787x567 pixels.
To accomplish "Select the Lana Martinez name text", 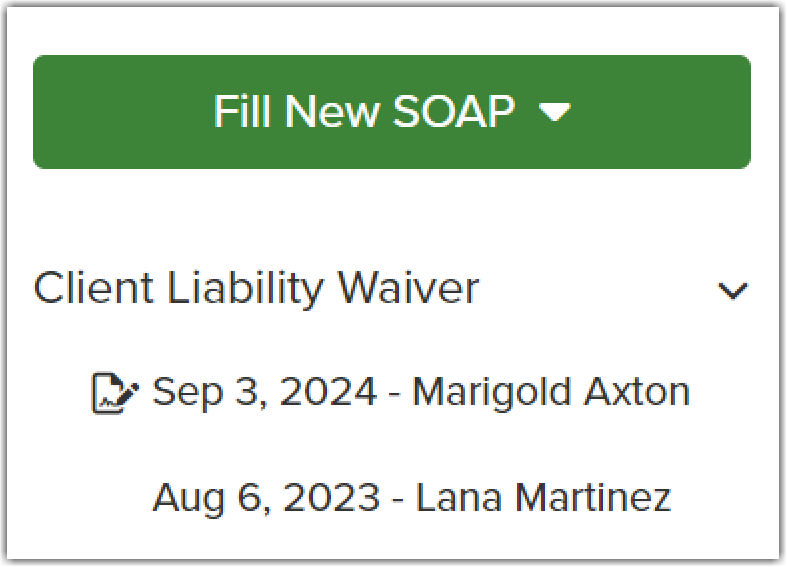I will [x=544, y=498].
